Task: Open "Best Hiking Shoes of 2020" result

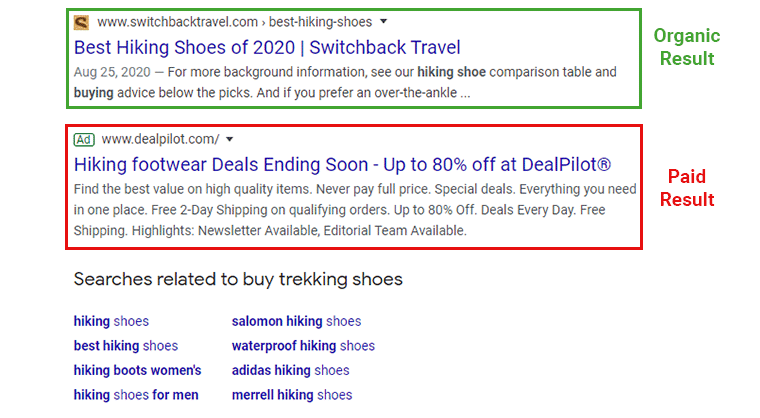Action: click(267, 47)
